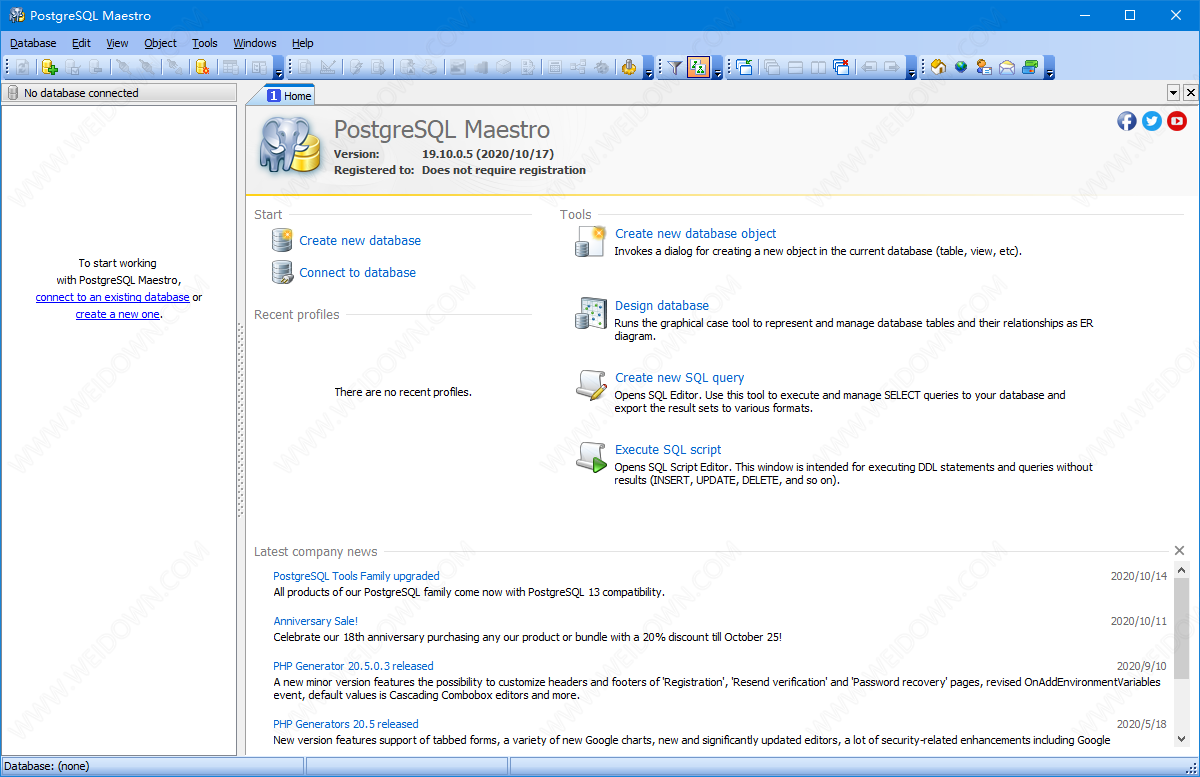Click the yellow joystick plugin icon in toolbar
1200x777 pixels.
pos(628,67)
